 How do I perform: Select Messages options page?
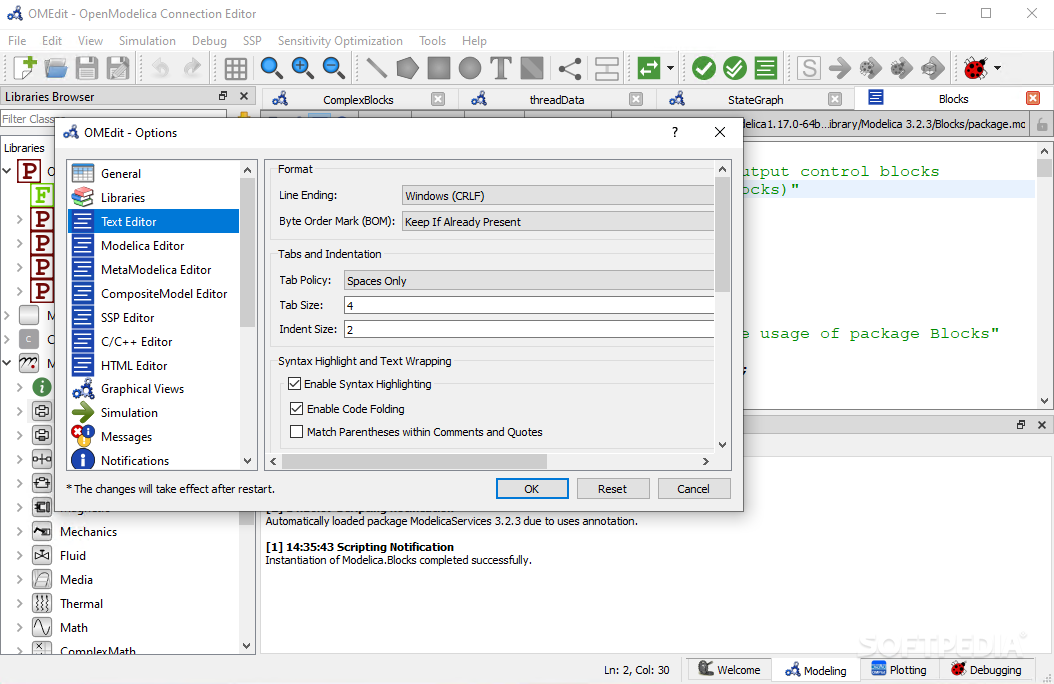tap(154, 437)
